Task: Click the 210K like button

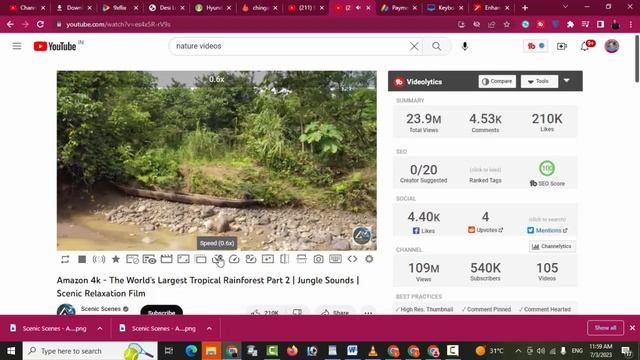Action: point(265,312)
